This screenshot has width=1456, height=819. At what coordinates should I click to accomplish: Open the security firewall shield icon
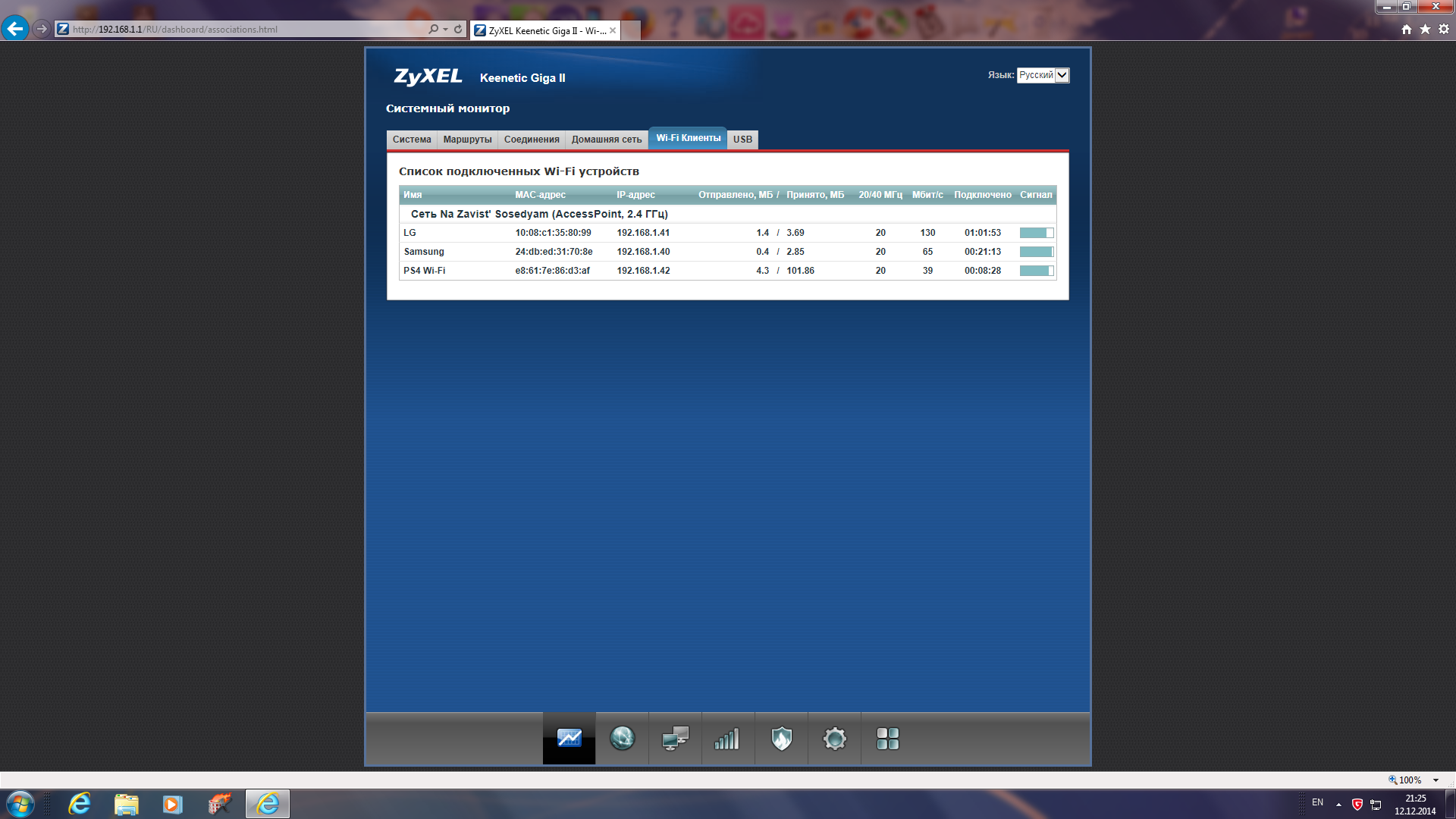781,739
